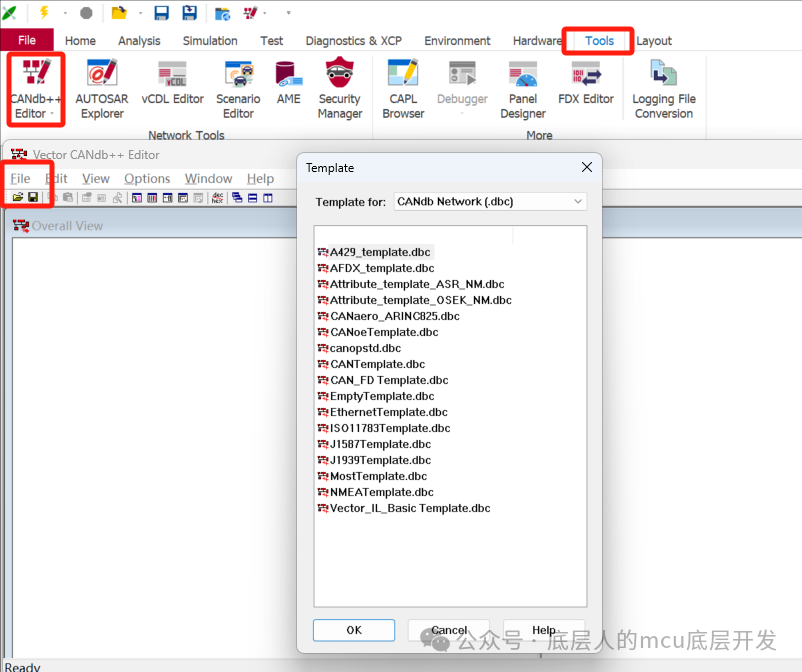
Task: Toggle the dec/hex number display
Action: [x=217, y=197]
